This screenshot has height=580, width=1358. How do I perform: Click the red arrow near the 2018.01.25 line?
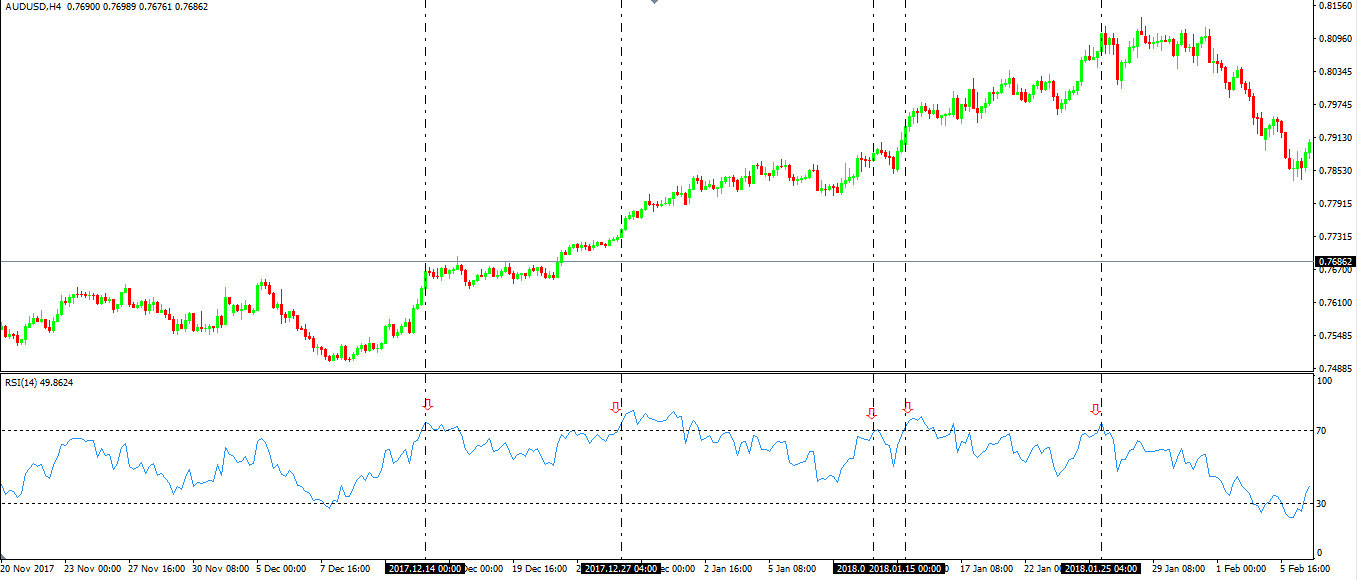coord(1095,409)
